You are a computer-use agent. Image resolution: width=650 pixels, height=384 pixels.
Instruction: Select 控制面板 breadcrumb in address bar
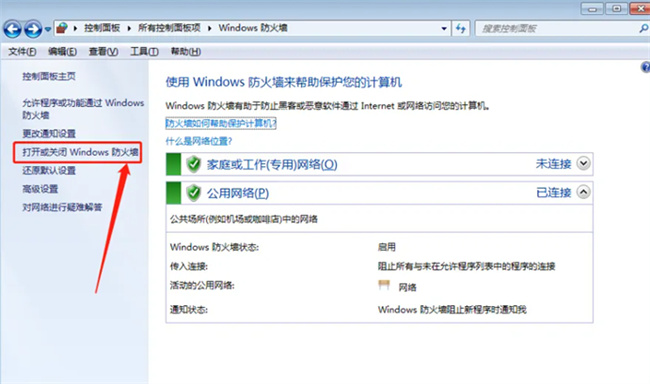pos(102,28)
